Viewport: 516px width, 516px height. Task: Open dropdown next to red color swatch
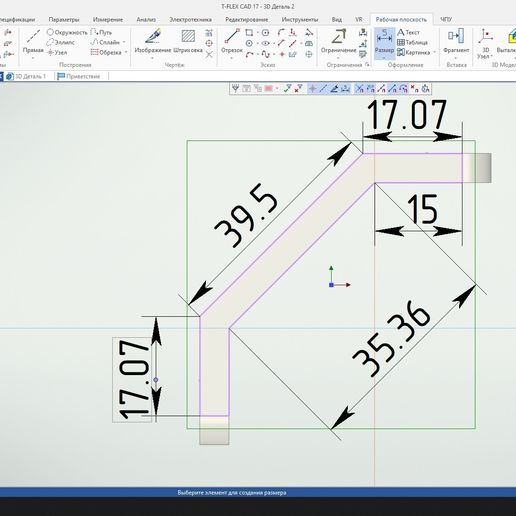[277, 89]
